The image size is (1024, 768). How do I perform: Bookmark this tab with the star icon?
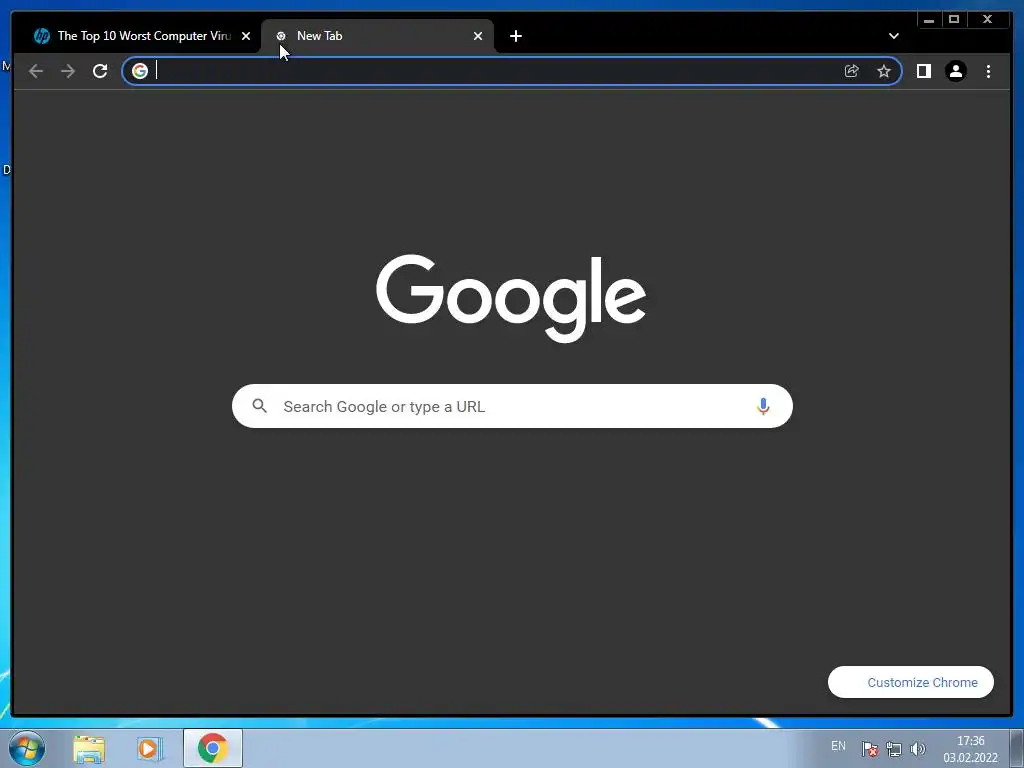884,71
